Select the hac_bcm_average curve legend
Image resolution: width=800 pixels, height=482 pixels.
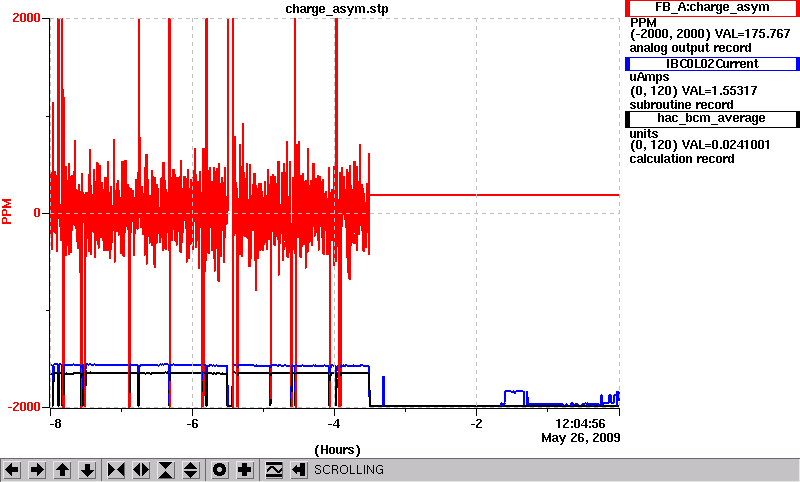pyautogui.click(x=712, y=119)
